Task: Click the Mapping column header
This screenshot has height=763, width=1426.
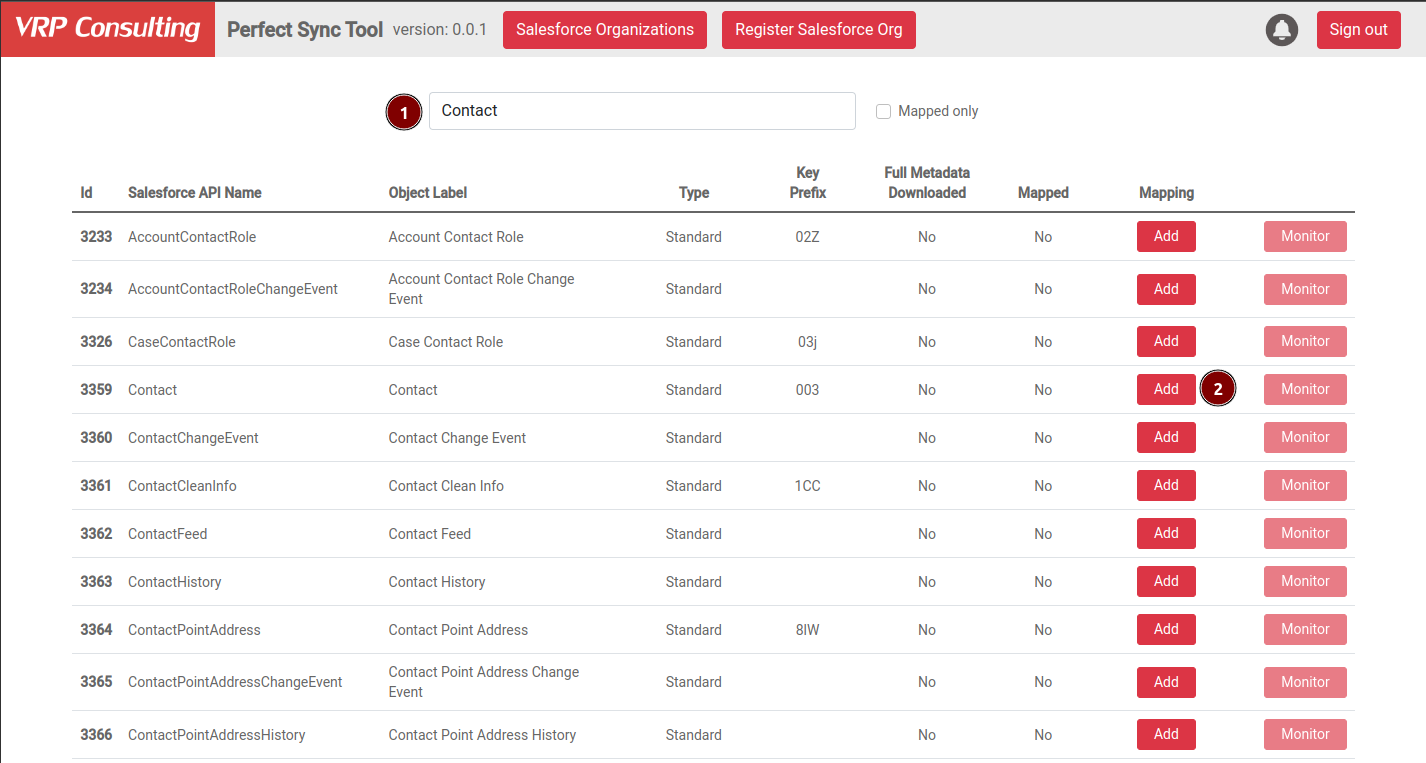Action: pyautogui.click(x=1166, y=193)
